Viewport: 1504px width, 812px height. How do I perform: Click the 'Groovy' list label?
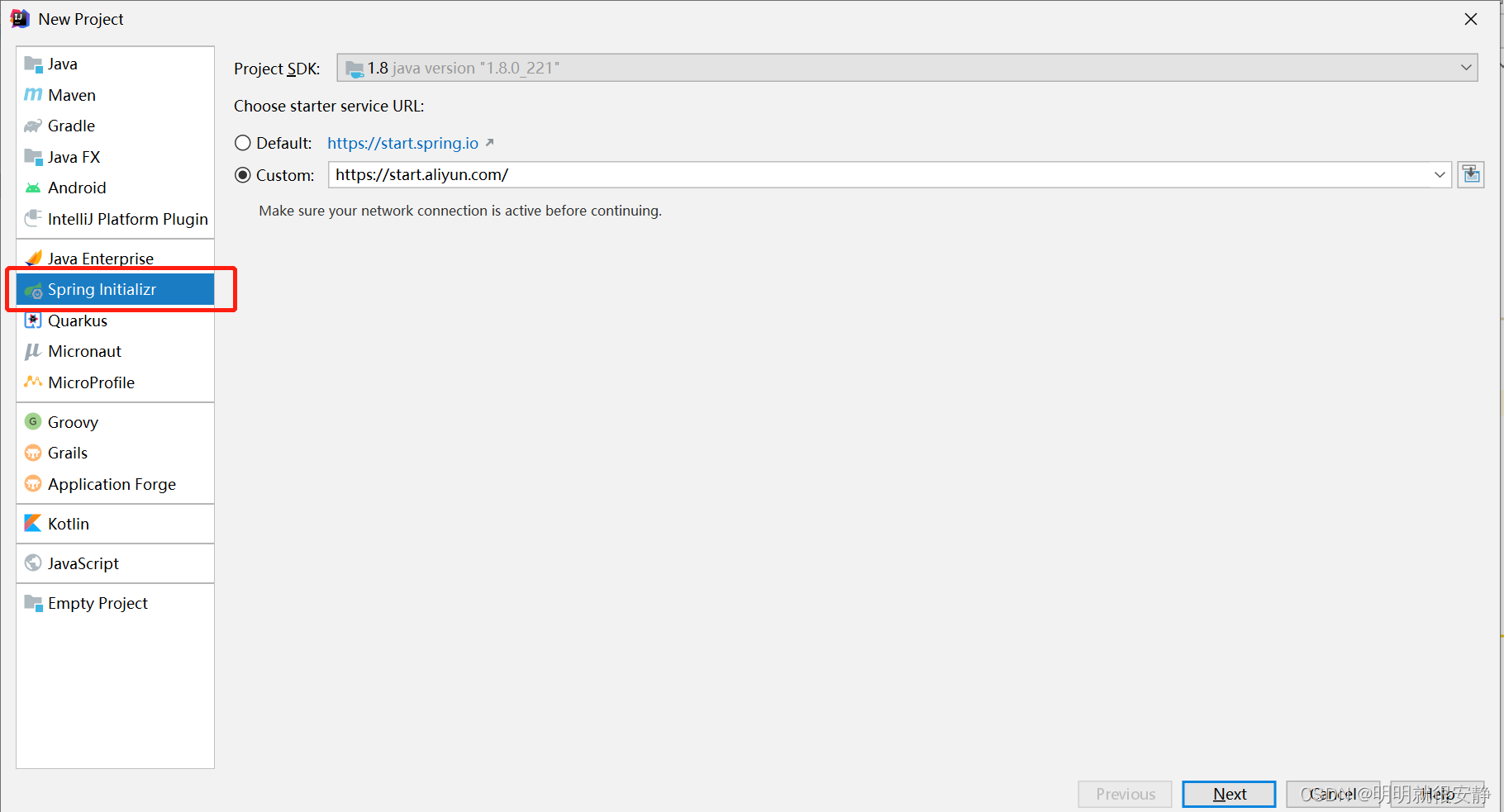pos(73,422)
